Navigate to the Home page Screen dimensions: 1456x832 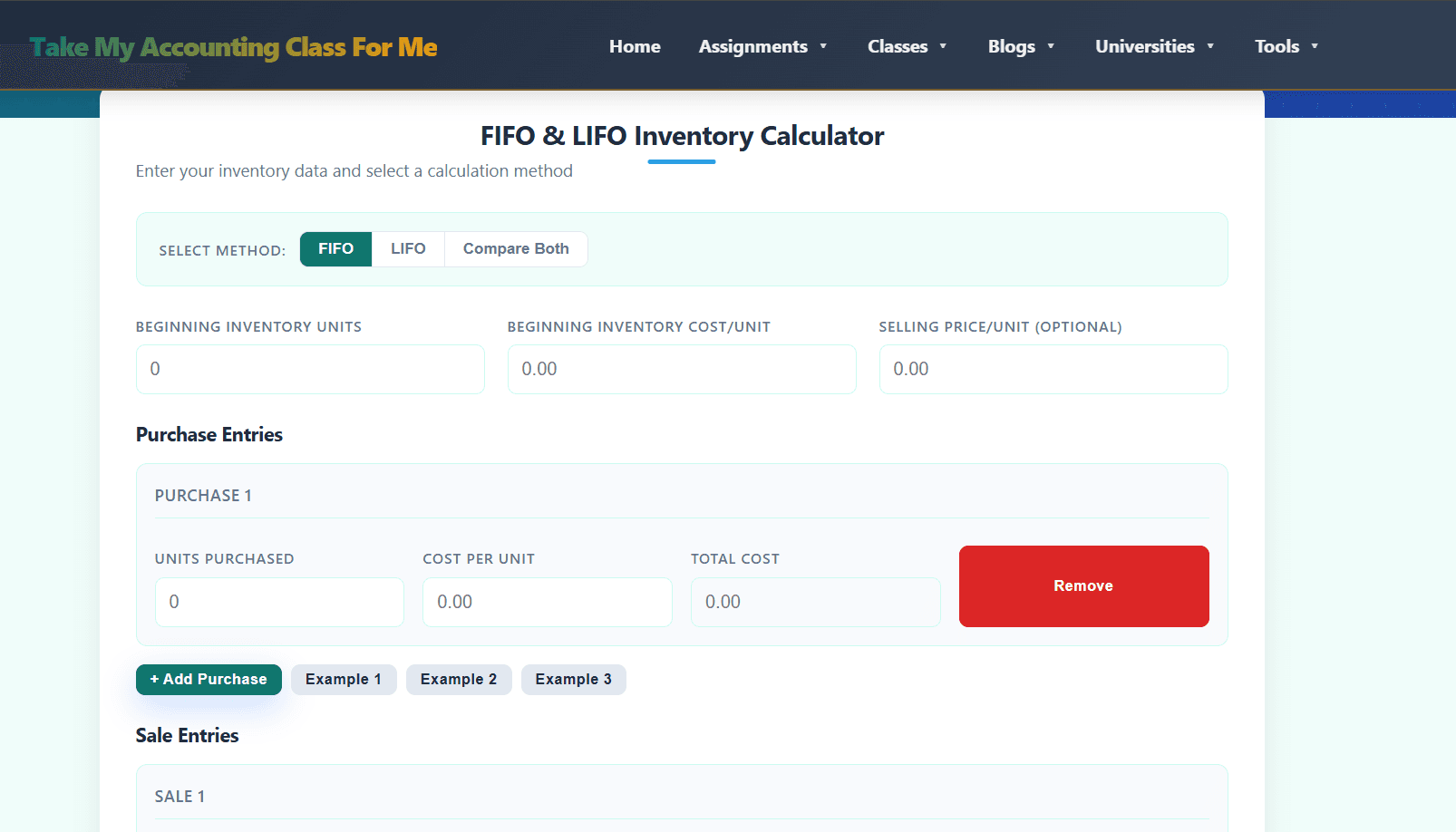[x=635, y=46]
